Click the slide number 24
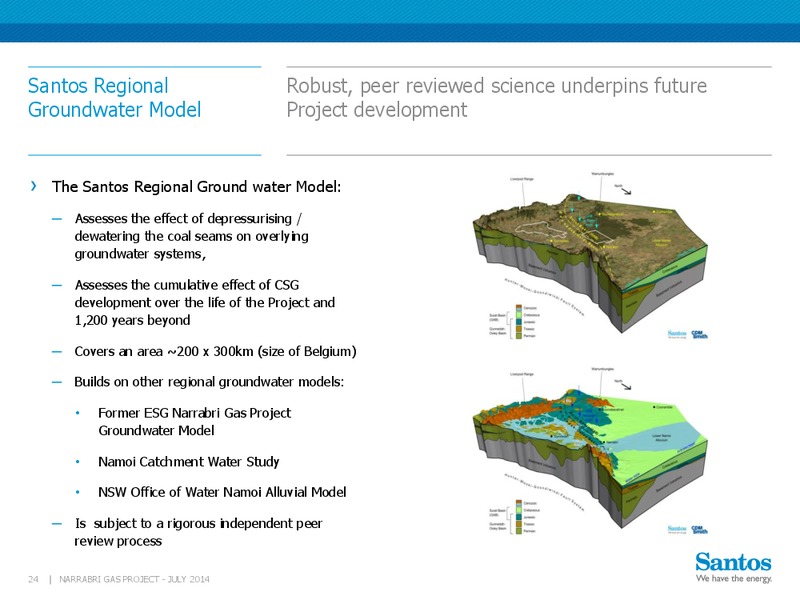800x600 pixels. [x=33, y=579]
